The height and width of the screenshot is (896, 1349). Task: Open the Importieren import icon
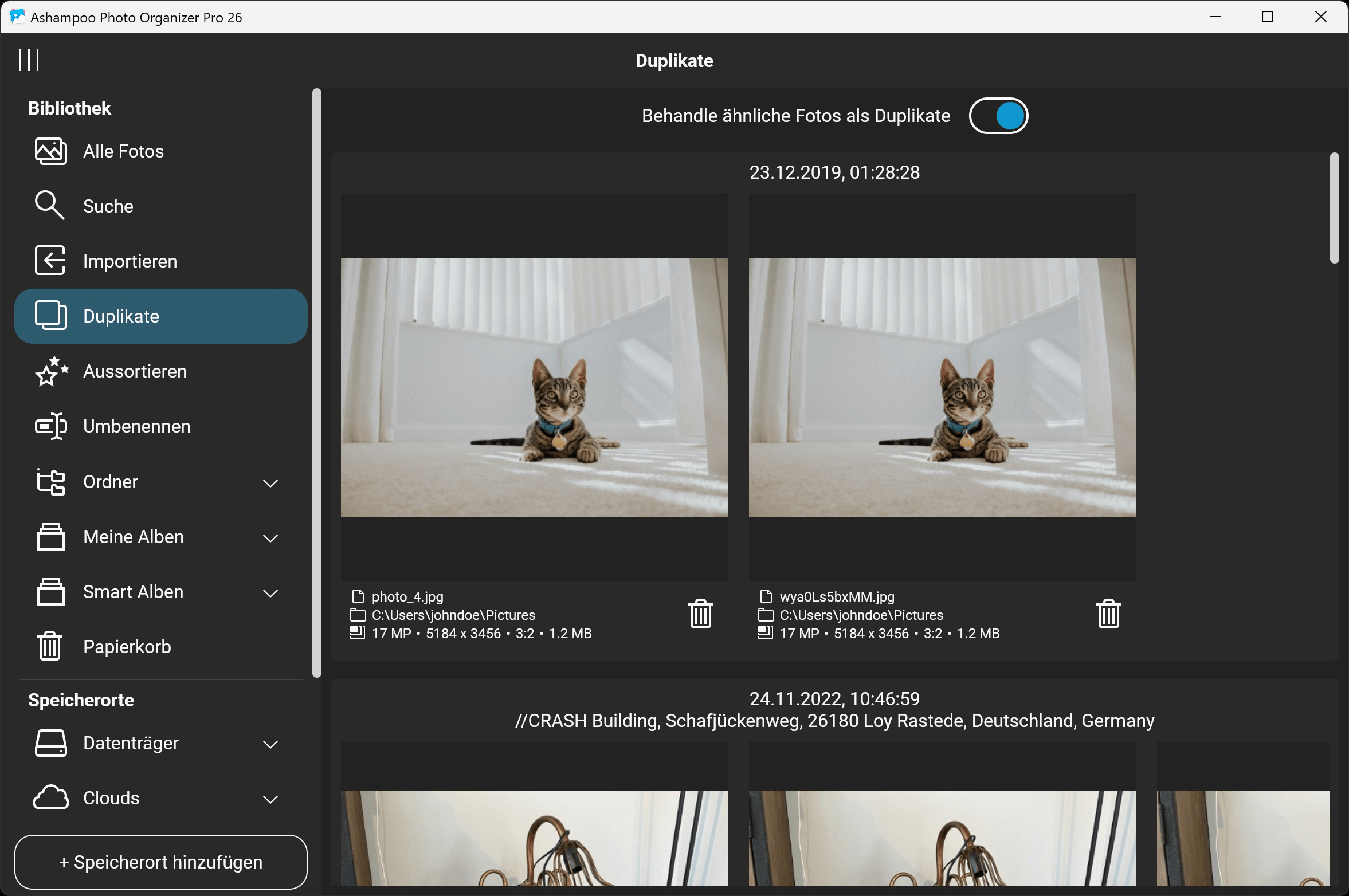(x=50, y=261)
